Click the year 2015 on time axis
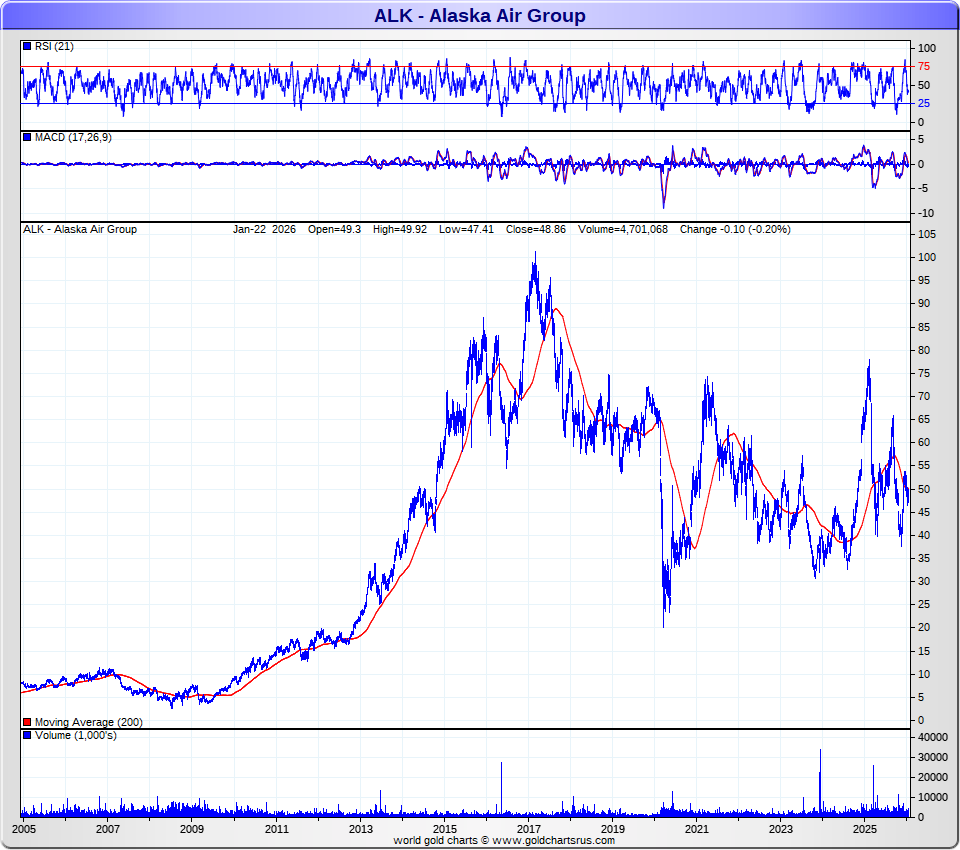Screen dimensions: 960x850 point(444,829)
